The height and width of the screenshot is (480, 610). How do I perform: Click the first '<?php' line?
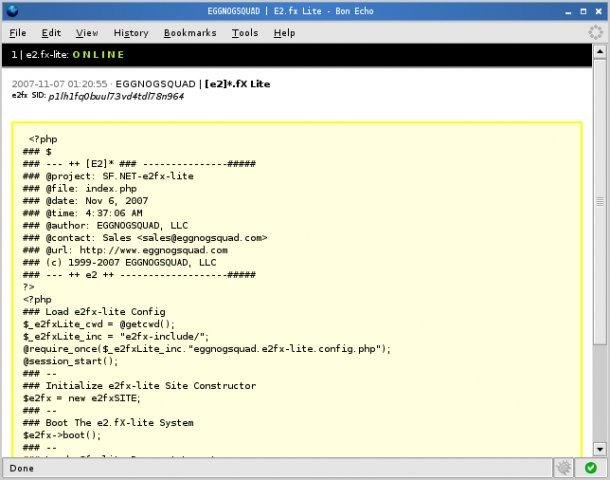point(43,139)
